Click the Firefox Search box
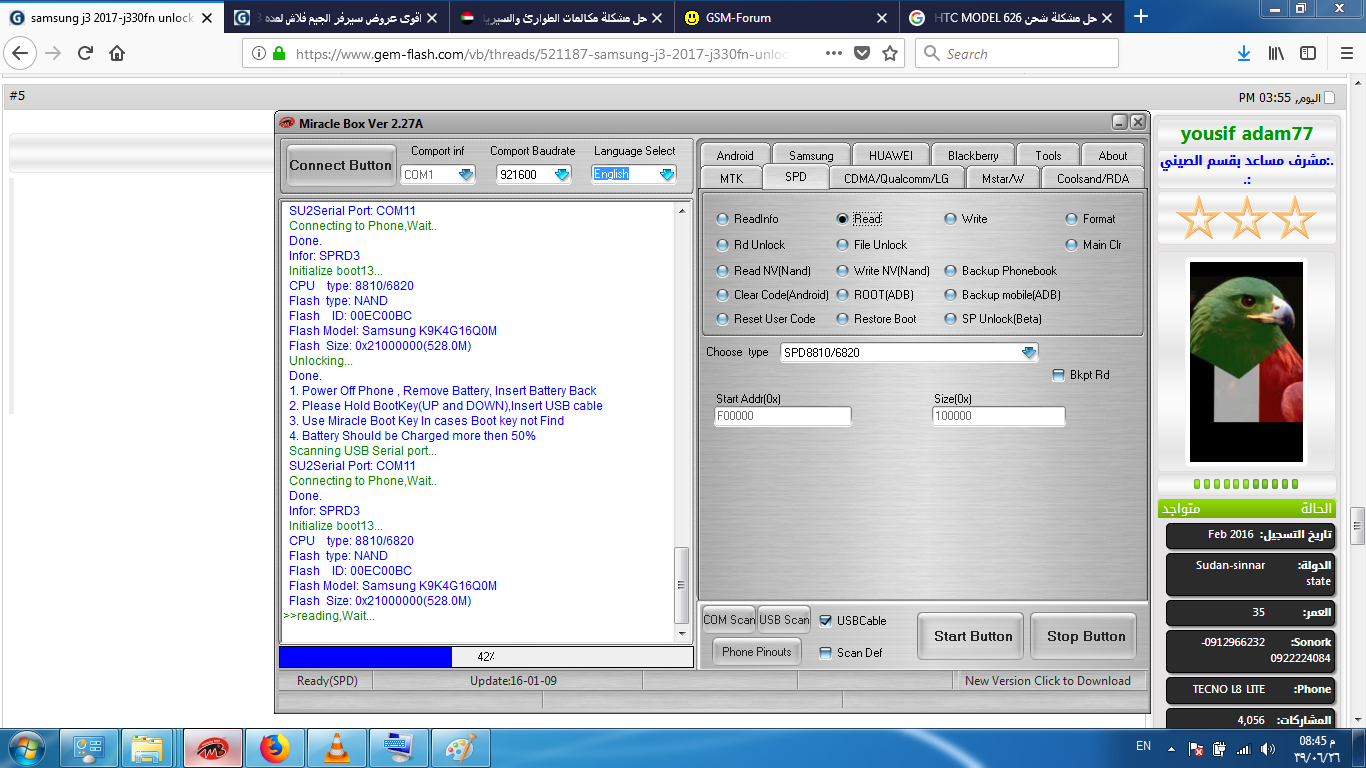This screenshot has width=1366, height=768. tap(1017, 54)
